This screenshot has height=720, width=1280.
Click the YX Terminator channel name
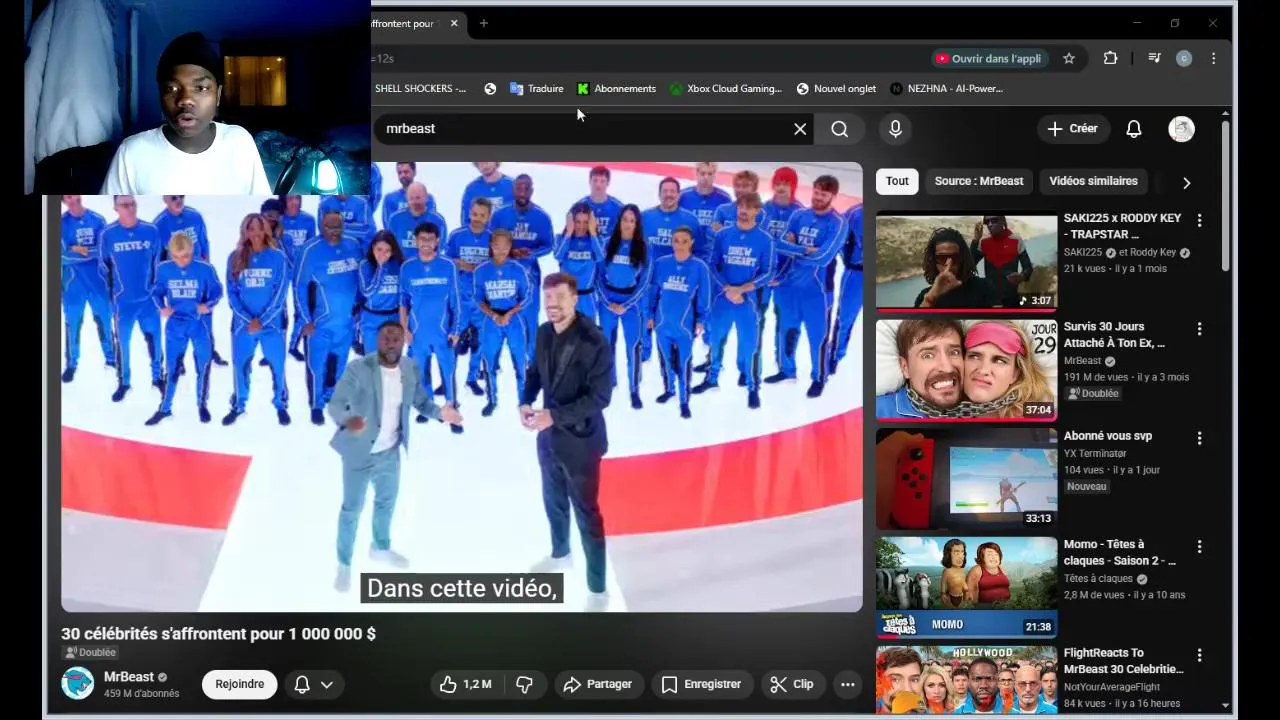click(1094, 454)
